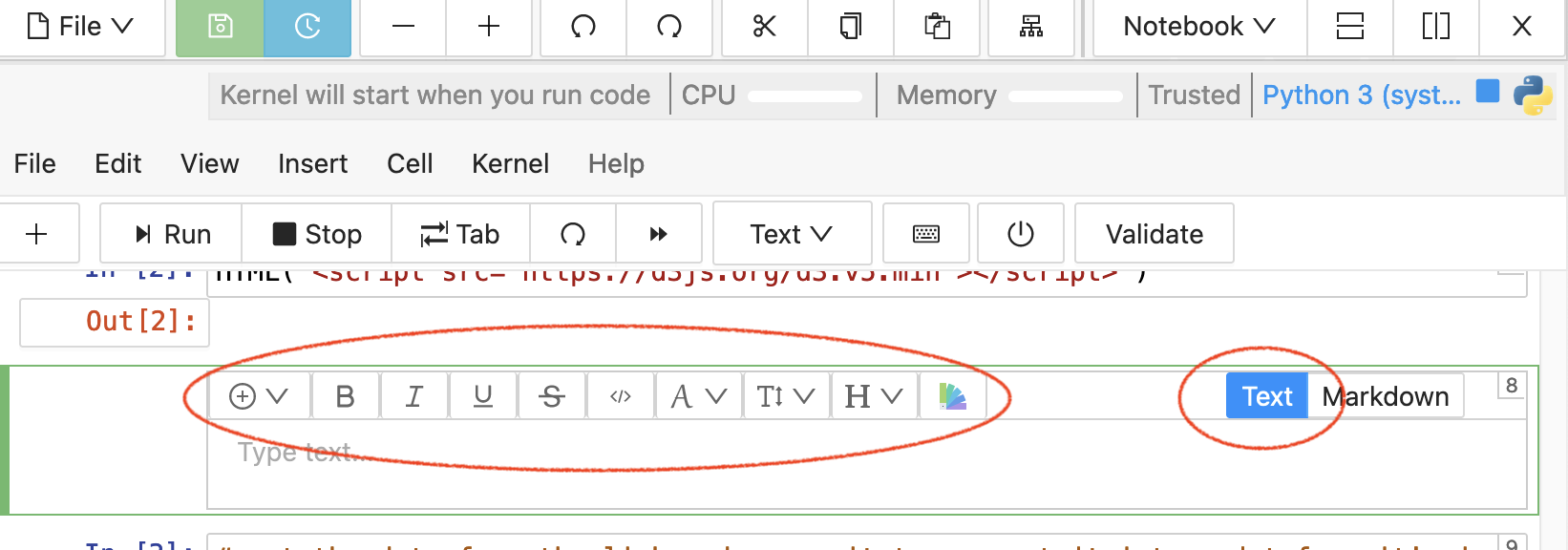Open the color palette picker icon

pyautogui.click(x=952, y=396)
